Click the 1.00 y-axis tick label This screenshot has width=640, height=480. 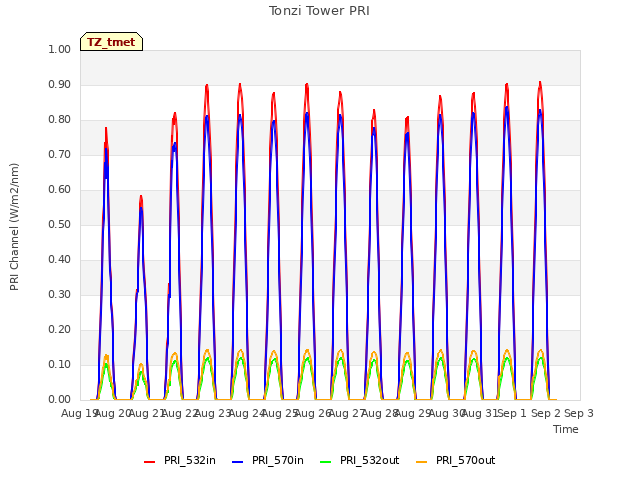60,49
